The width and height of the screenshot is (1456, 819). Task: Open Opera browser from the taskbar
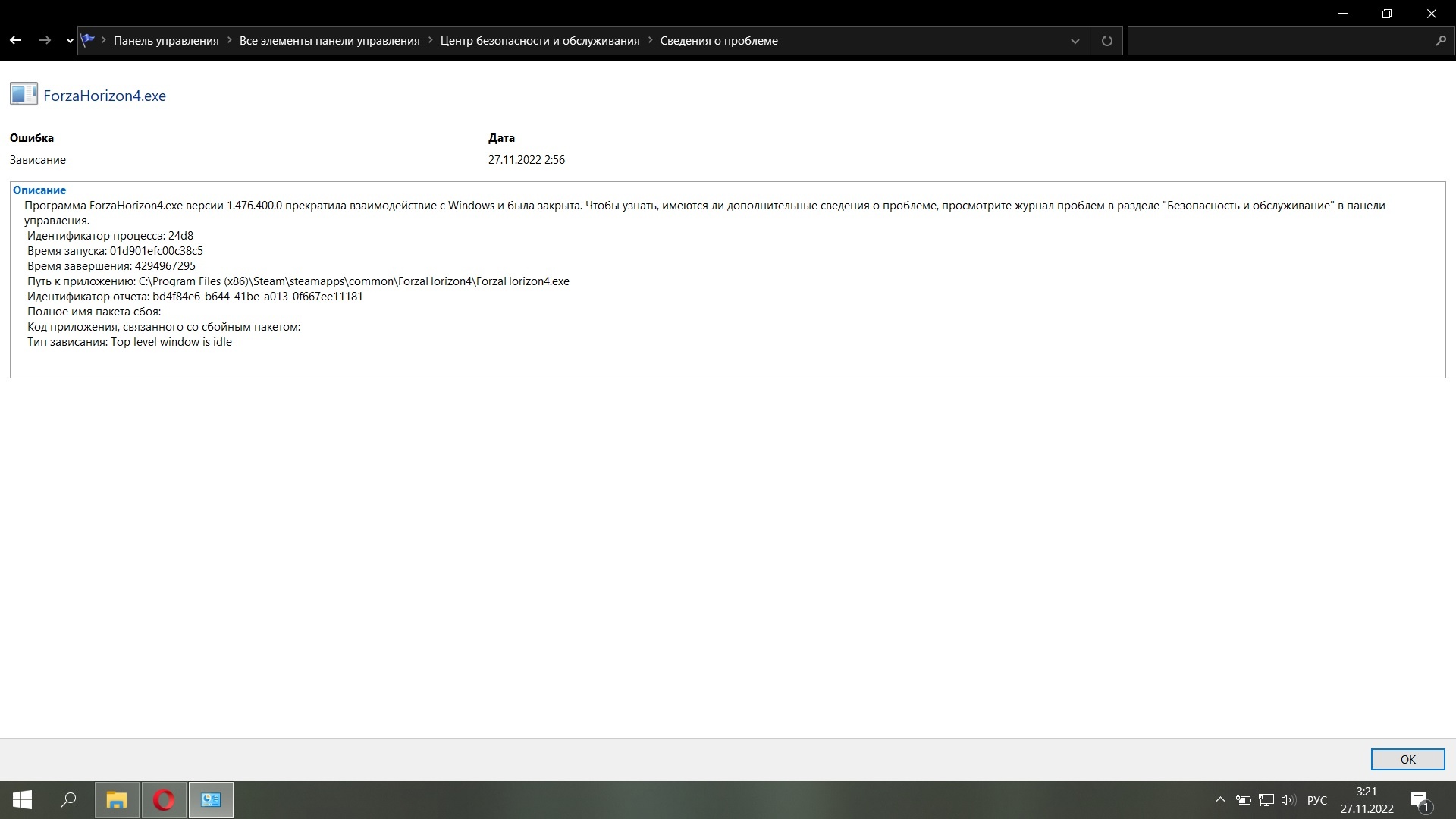tap(164, 800)
